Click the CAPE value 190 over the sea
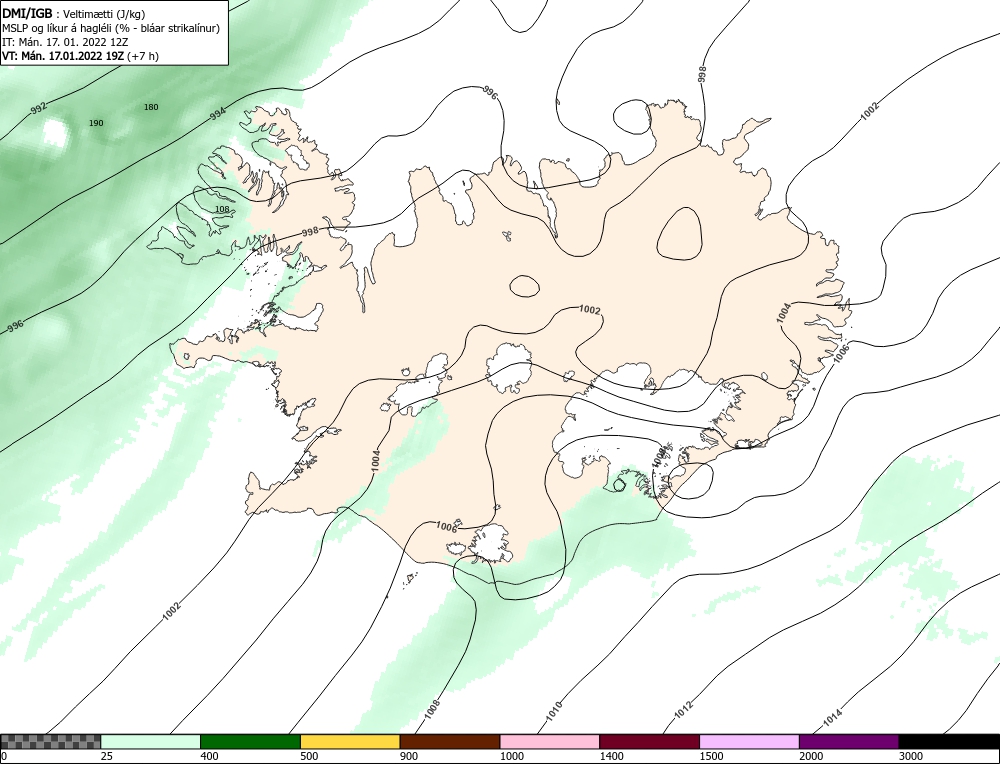The image size is (1000, 764). coord(96,123)
